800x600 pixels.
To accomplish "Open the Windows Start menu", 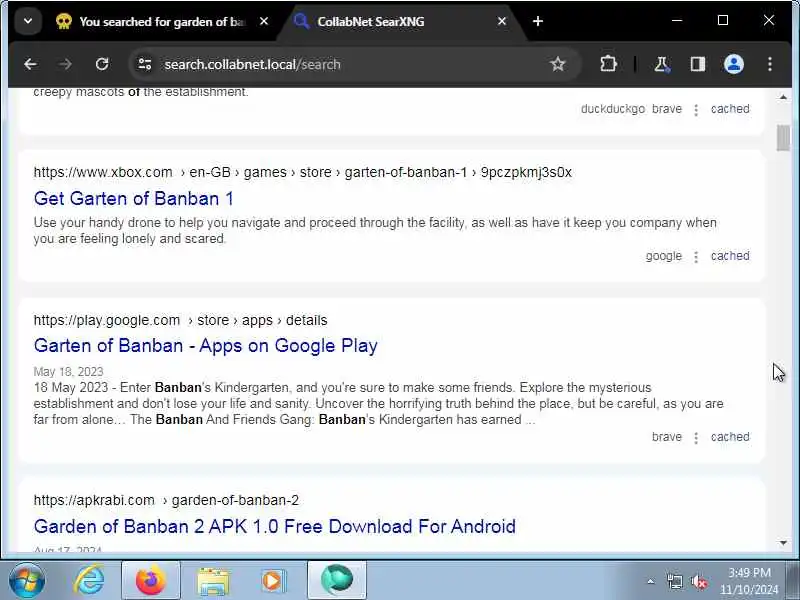I will click(27, 581).
